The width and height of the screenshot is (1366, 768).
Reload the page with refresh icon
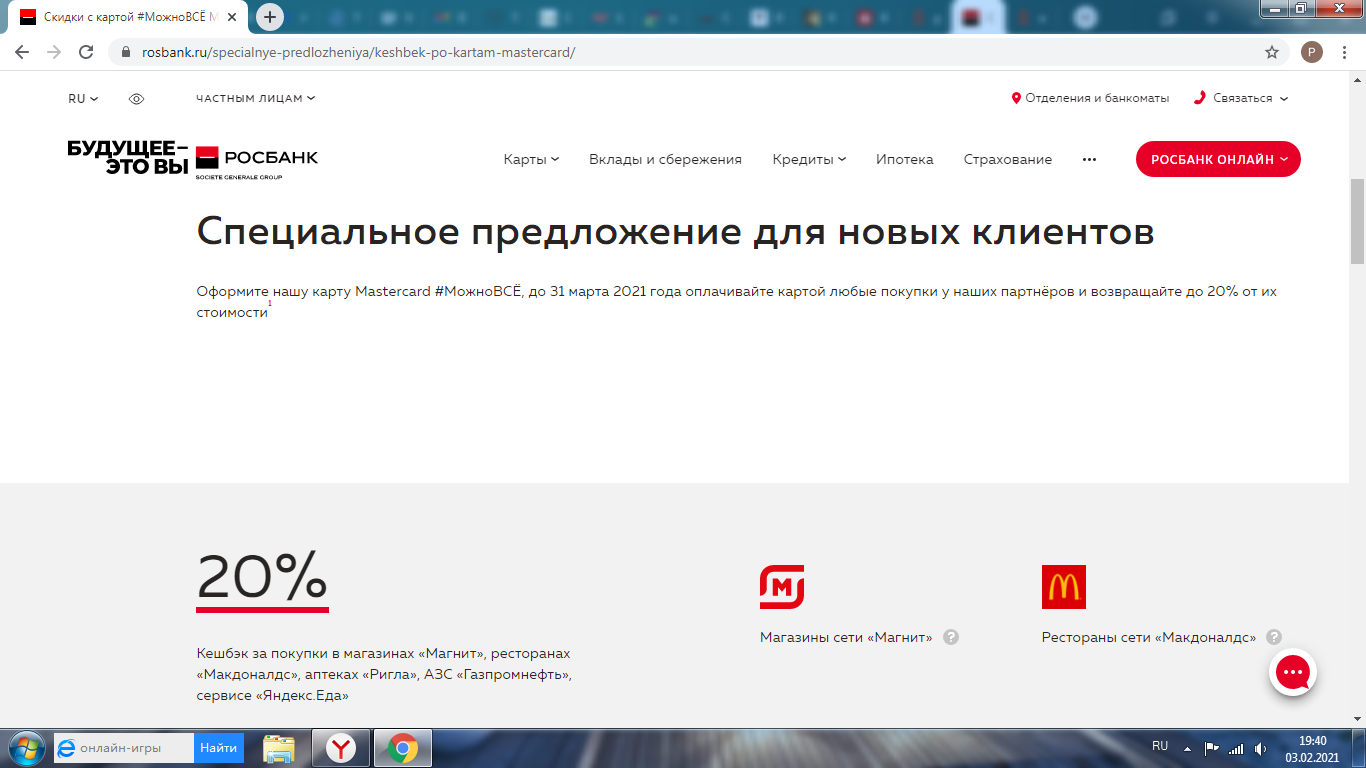pos(86,52)
